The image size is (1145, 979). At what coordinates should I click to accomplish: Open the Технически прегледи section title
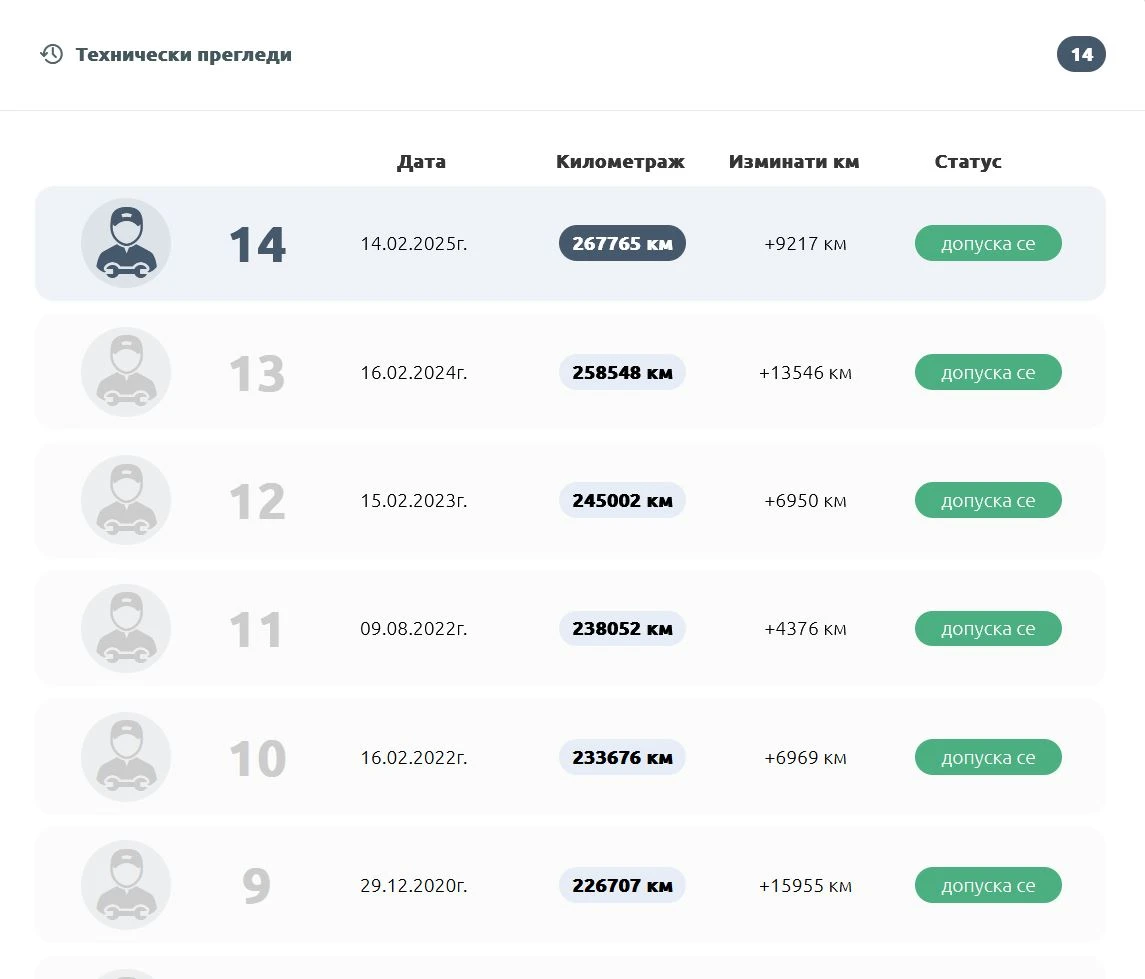click(184, 55)
